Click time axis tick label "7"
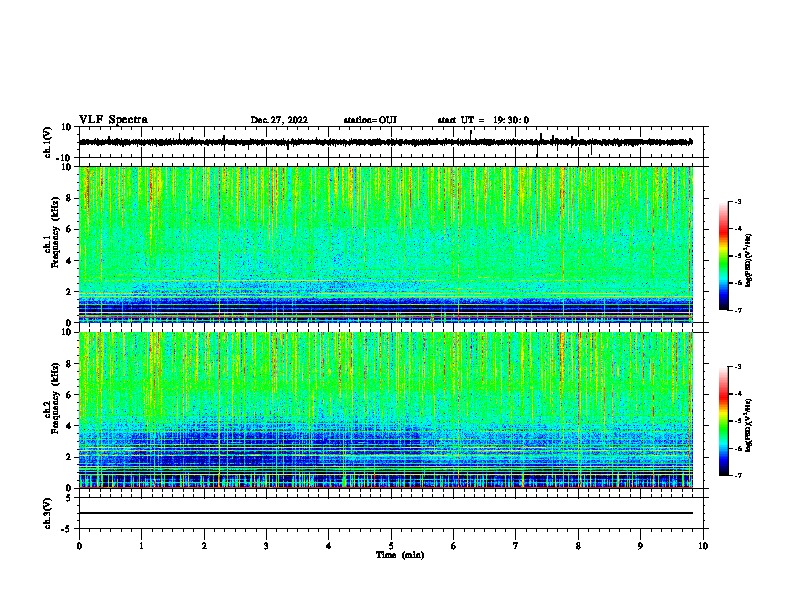The image size is (792, 612). (516, 546)
